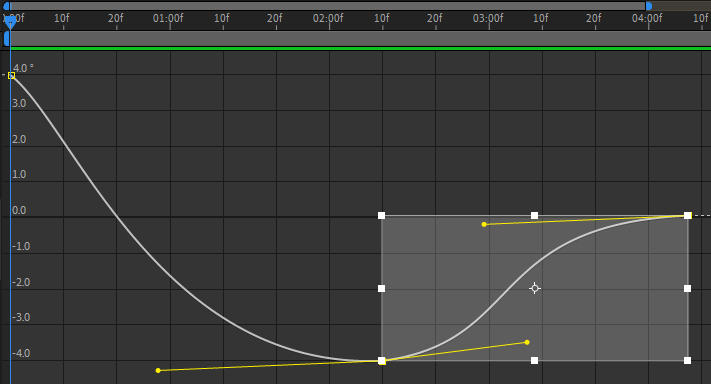Click the transform box bottom-right corner handle
The height and width of the screenshot is (384, 711).
pos(687,360)
